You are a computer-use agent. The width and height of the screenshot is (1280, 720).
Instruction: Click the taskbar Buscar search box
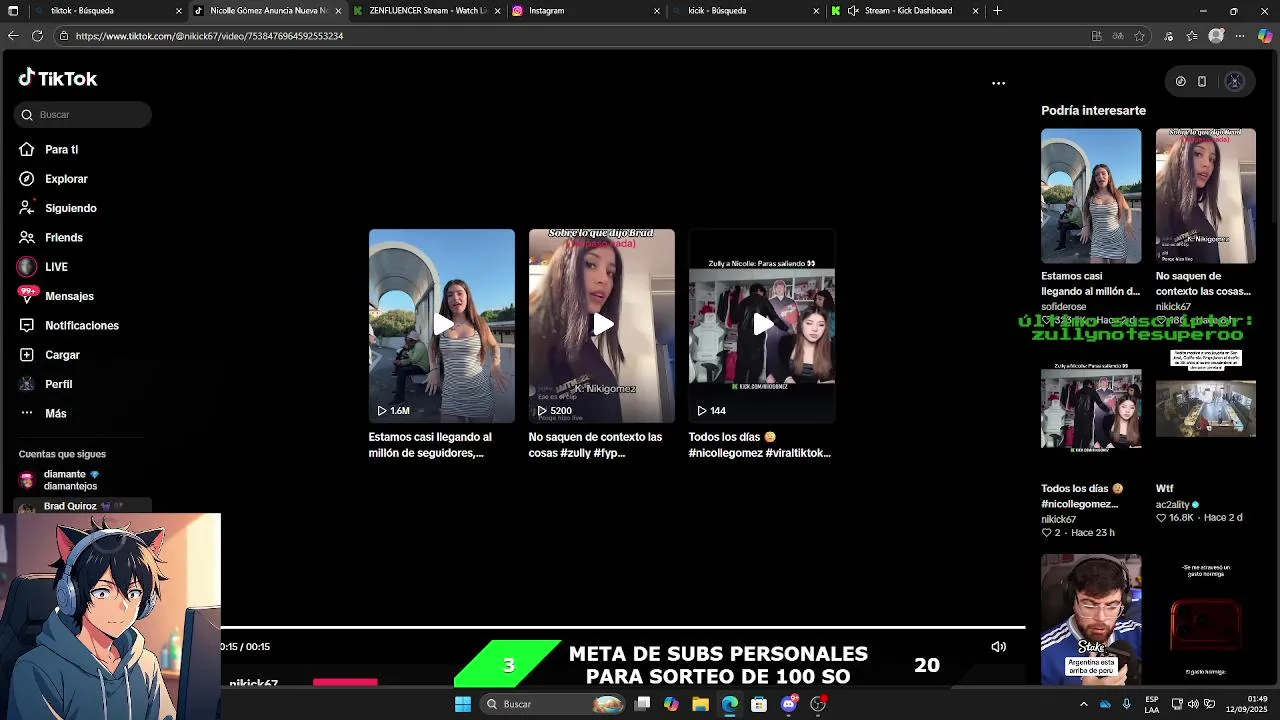point(553,704)
